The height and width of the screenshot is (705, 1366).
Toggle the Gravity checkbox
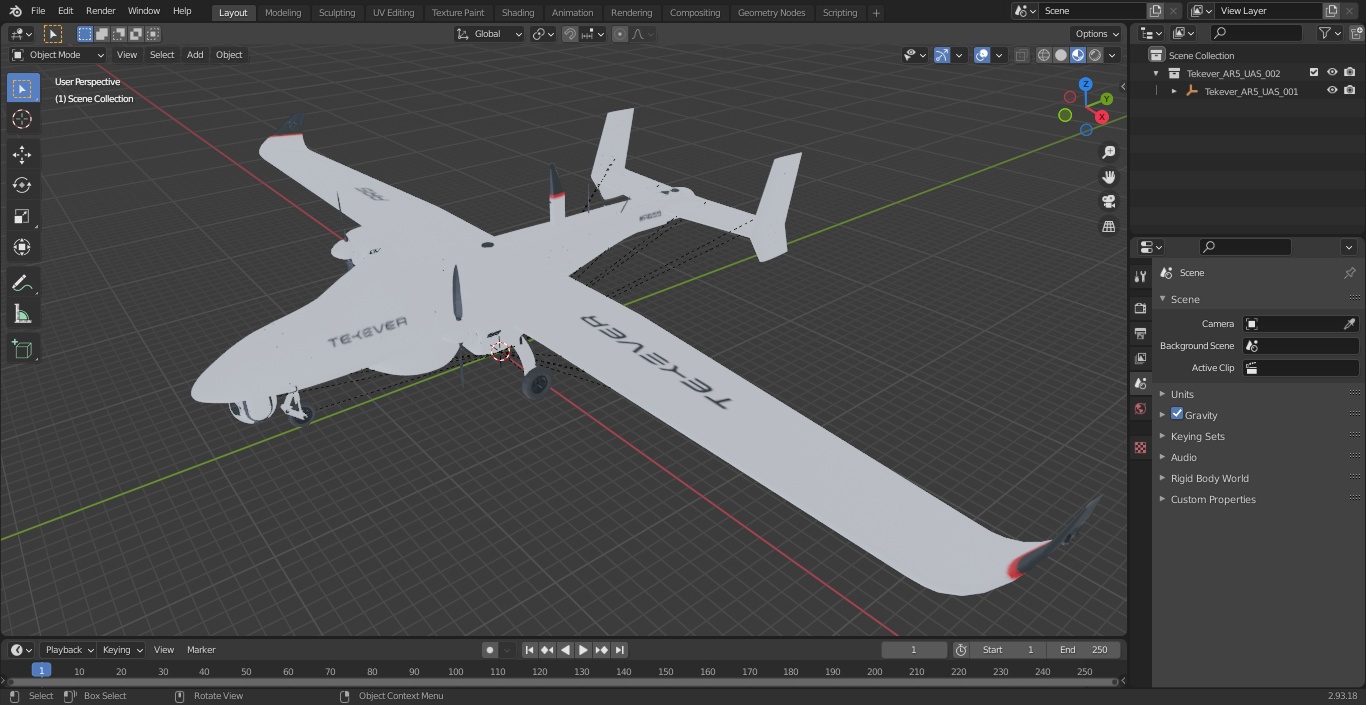point(1177,414)
